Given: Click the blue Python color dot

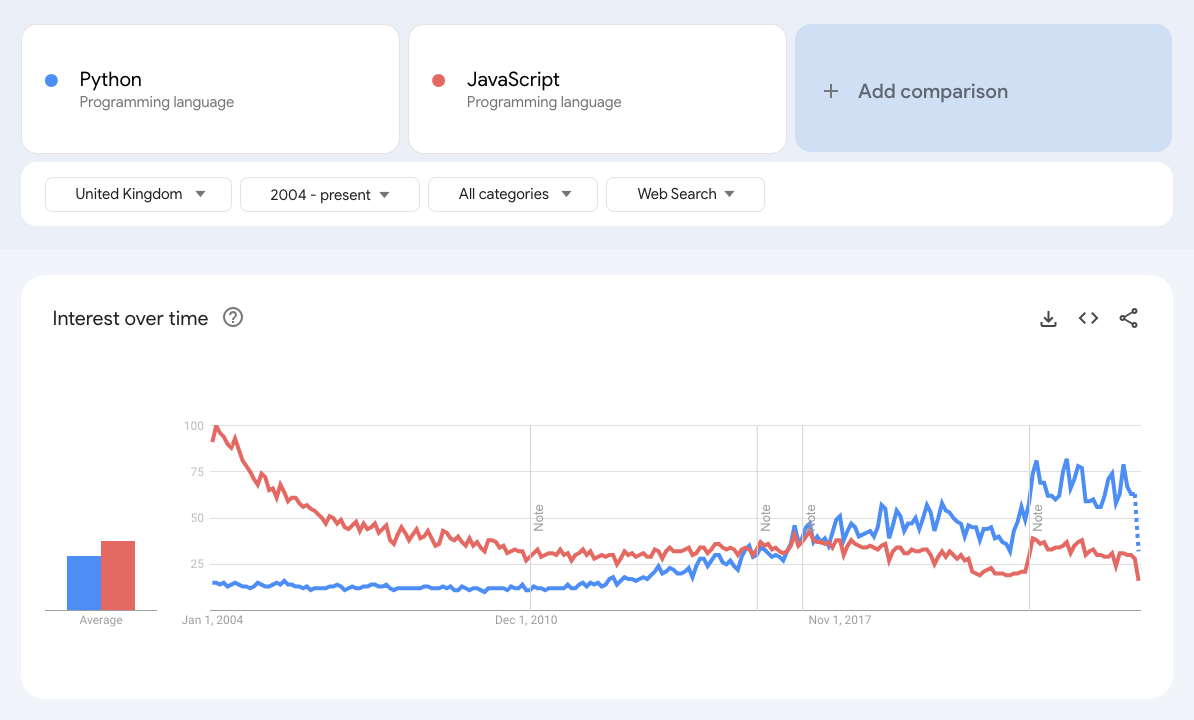Looking at the screenshot, I should click(52, 80).
